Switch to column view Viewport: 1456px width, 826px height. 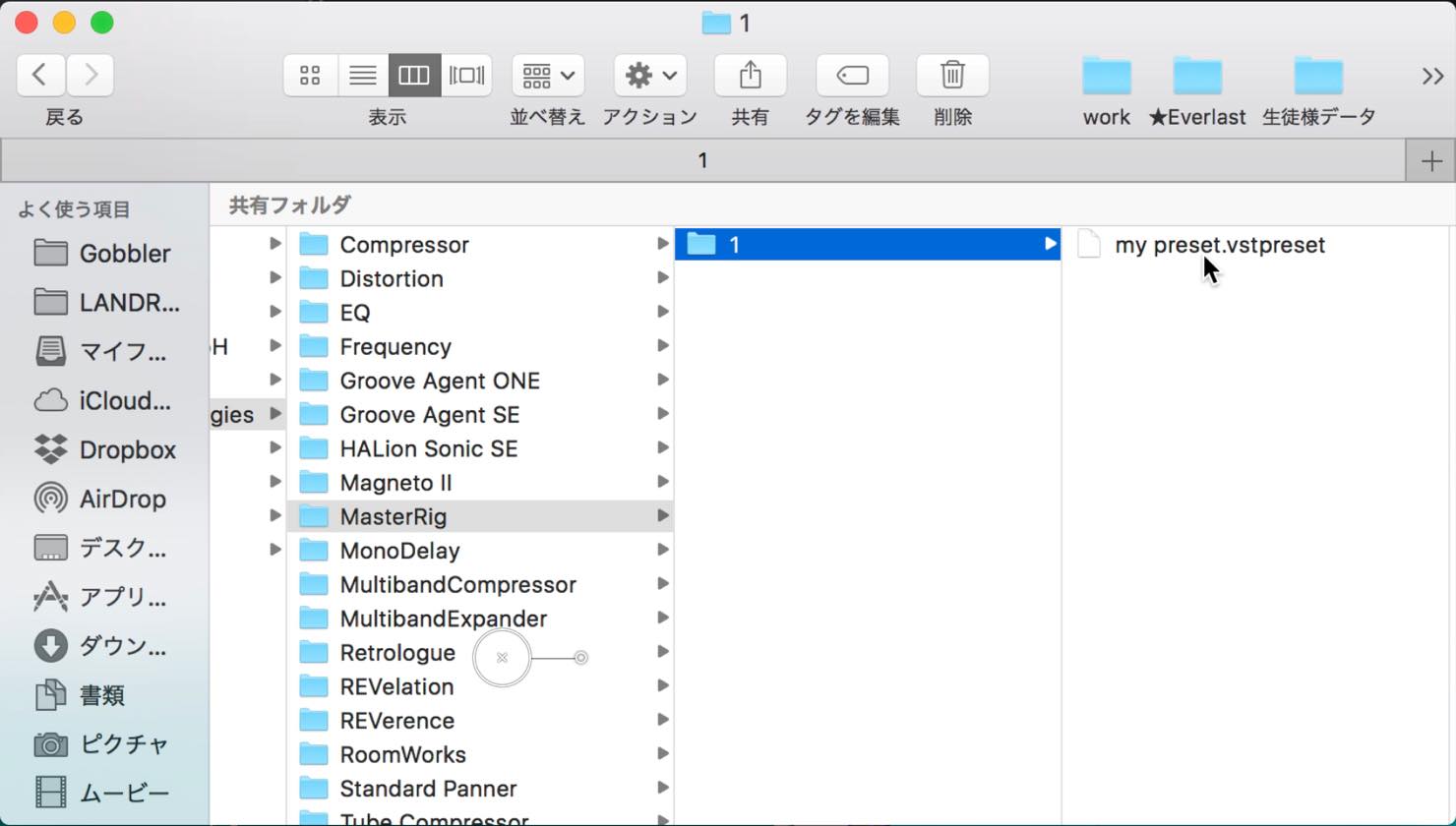pyautogui.click(x=414, y=75)
